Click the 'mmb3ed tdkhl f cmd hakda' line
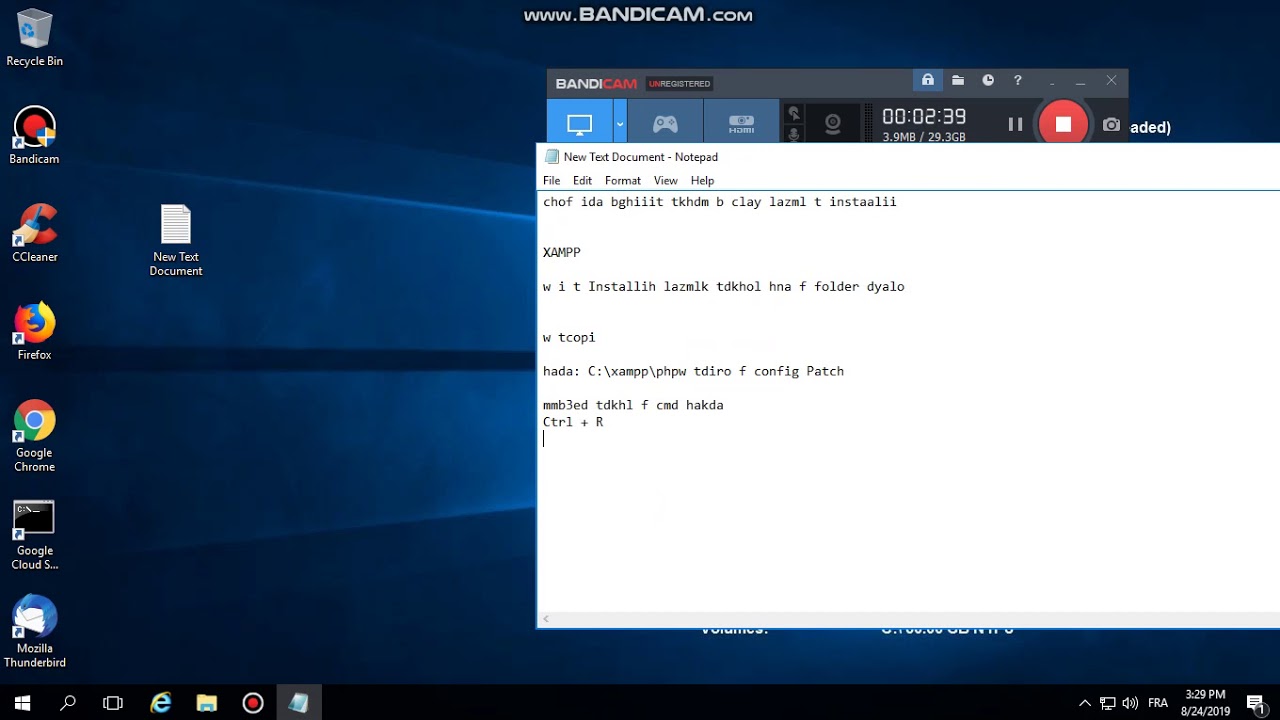The image size is (1280, 720). (x=633, y=405)
